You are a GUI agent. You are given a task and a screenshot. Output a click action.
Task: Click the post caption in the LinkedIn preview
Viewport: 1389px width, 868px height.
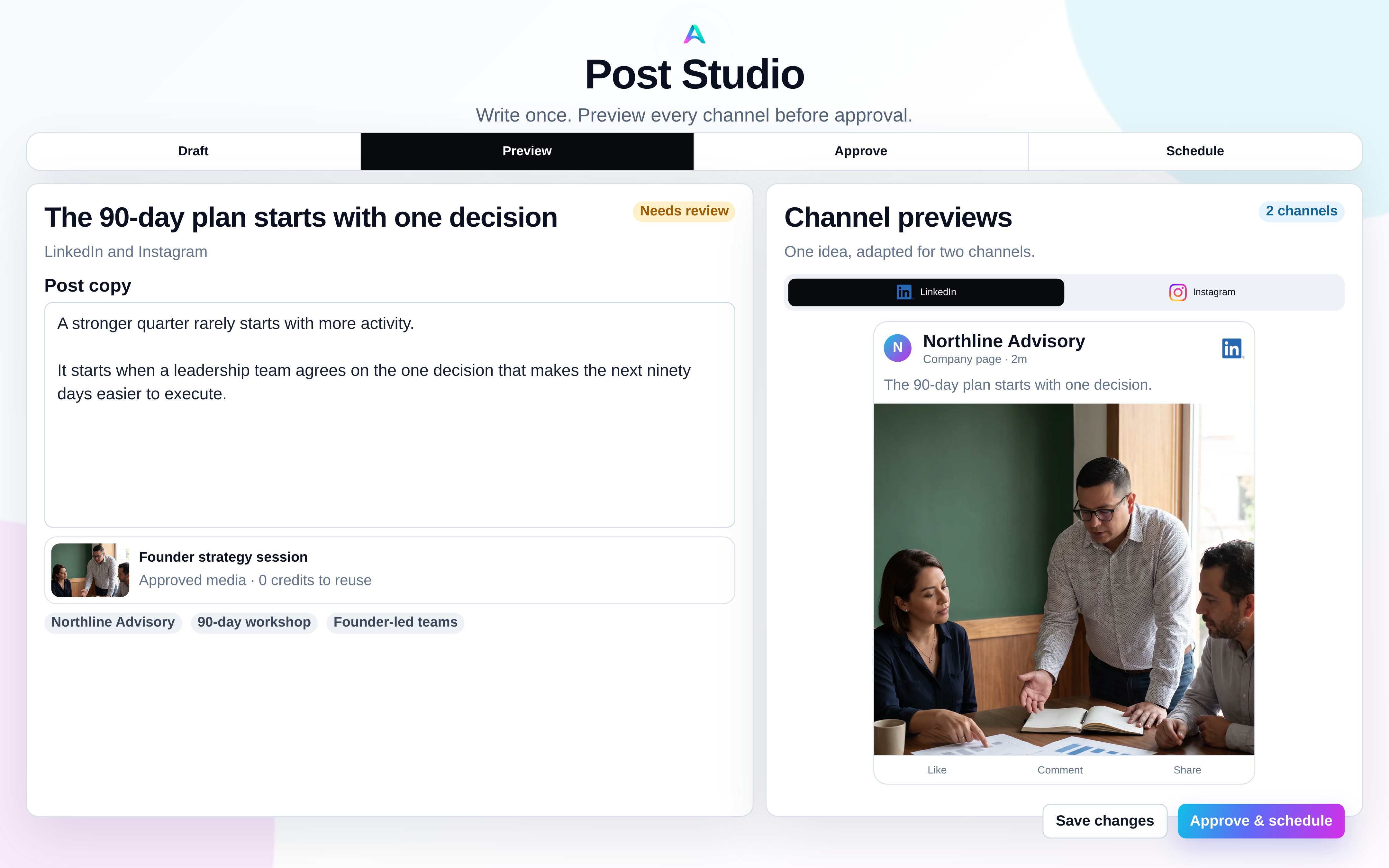[1018, 384]
